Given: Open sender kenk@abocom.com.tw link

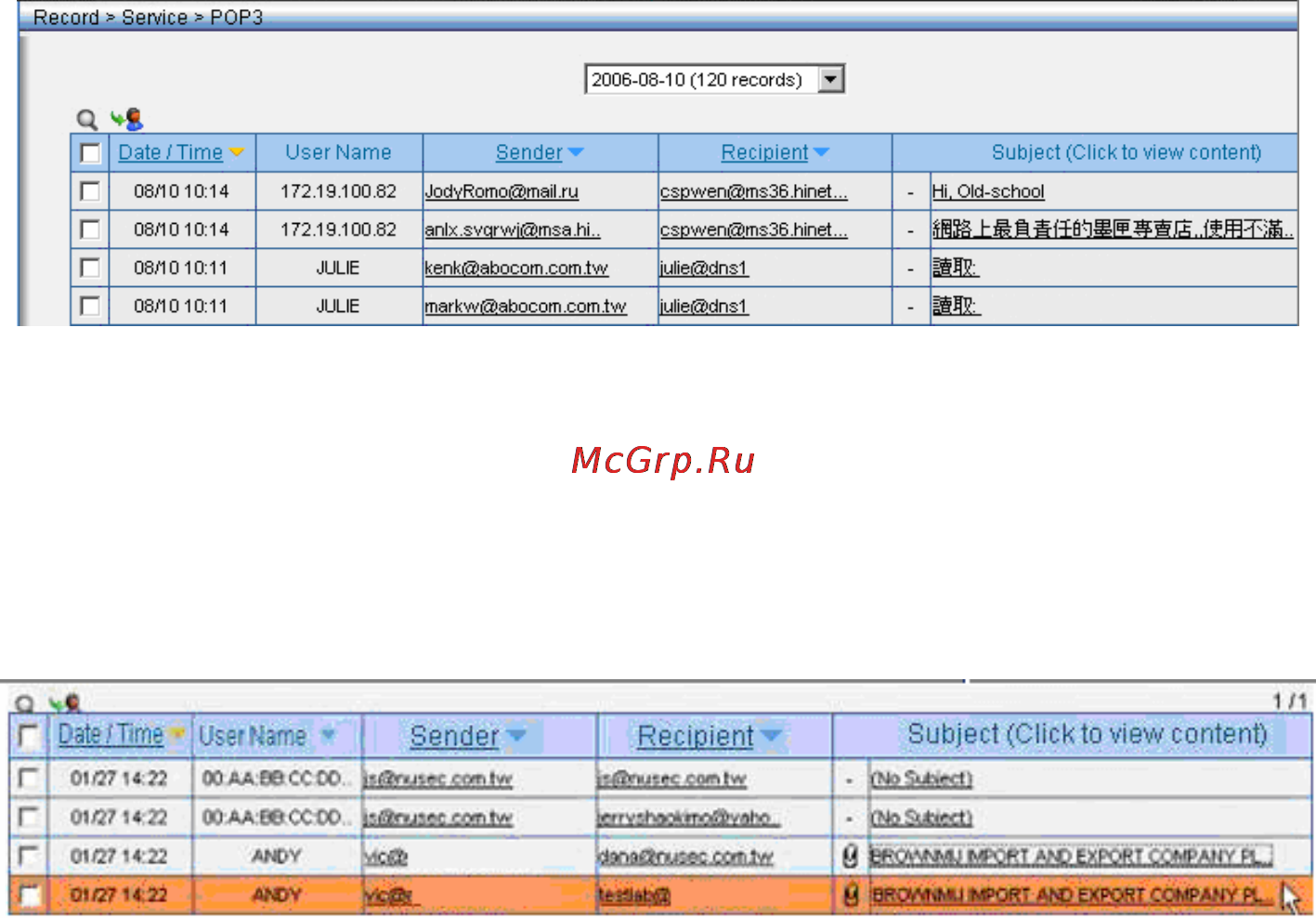Looking at the screenshot, I should [516, 268].
